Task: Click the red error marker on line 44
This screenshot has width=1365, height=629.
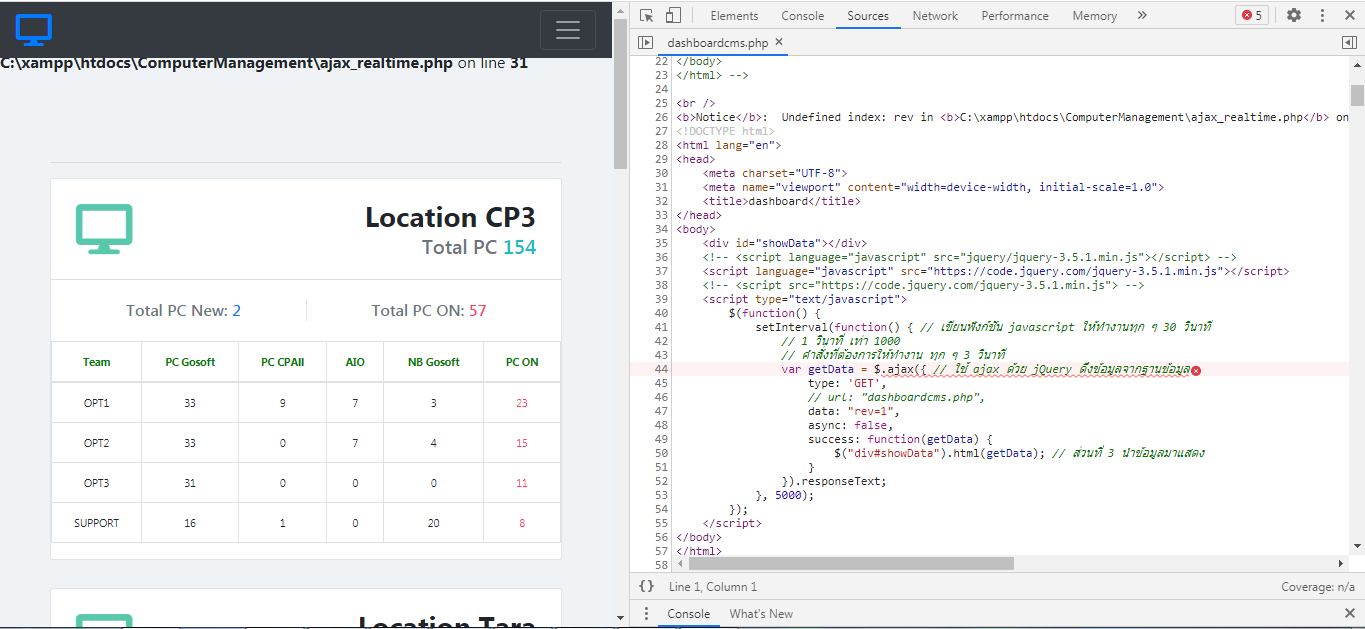Action: coord(1196,370)
